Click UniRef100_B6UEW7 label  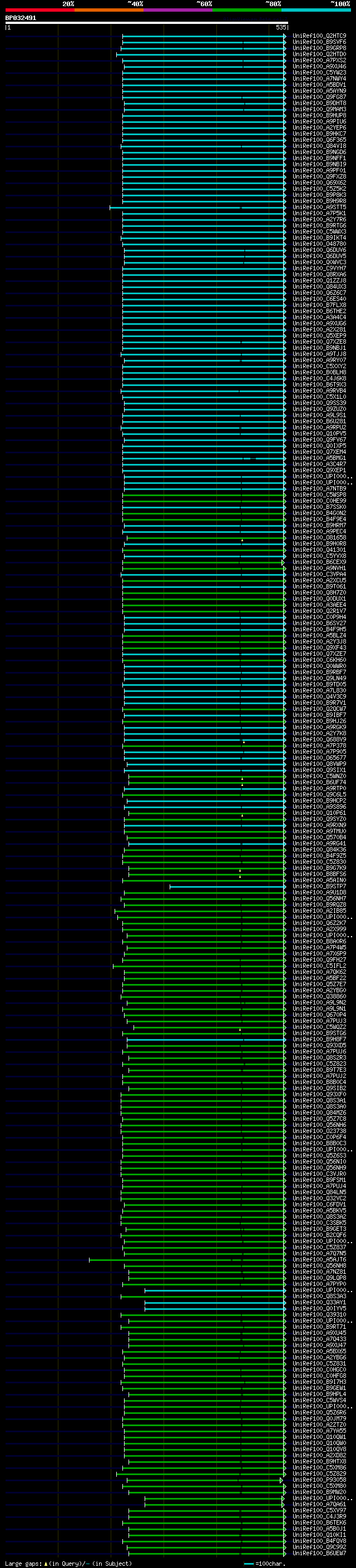click(319, 1553)
